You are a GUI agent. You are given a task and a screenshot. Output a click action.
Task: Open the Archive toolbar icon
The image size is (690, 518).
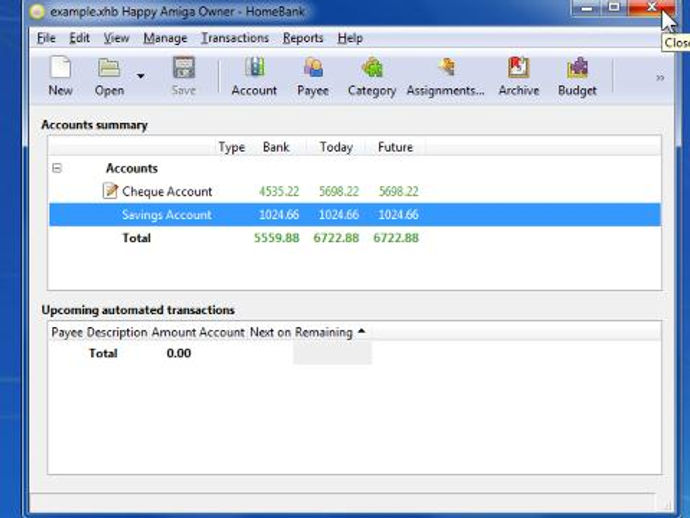[x=519, y=76]
